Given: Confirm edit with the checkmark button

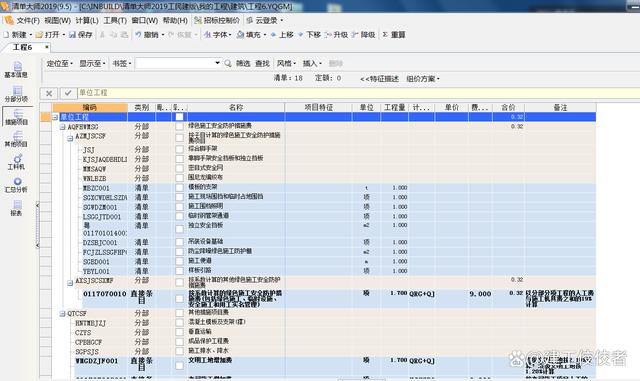Looking at the screenshot, I should click(x=68, y=94).
